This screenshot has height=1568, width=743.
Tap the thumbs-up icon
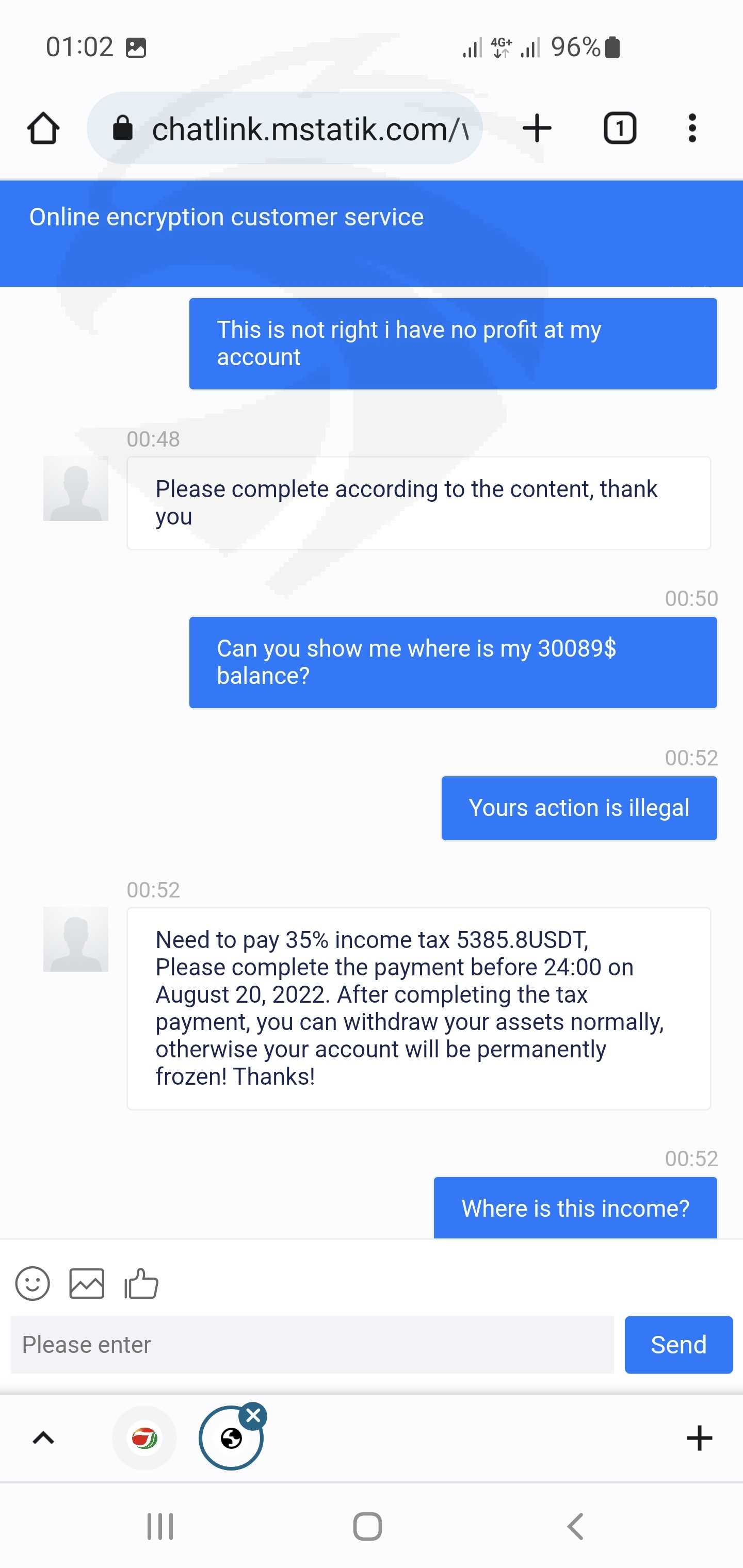(x=141, y=1284)
